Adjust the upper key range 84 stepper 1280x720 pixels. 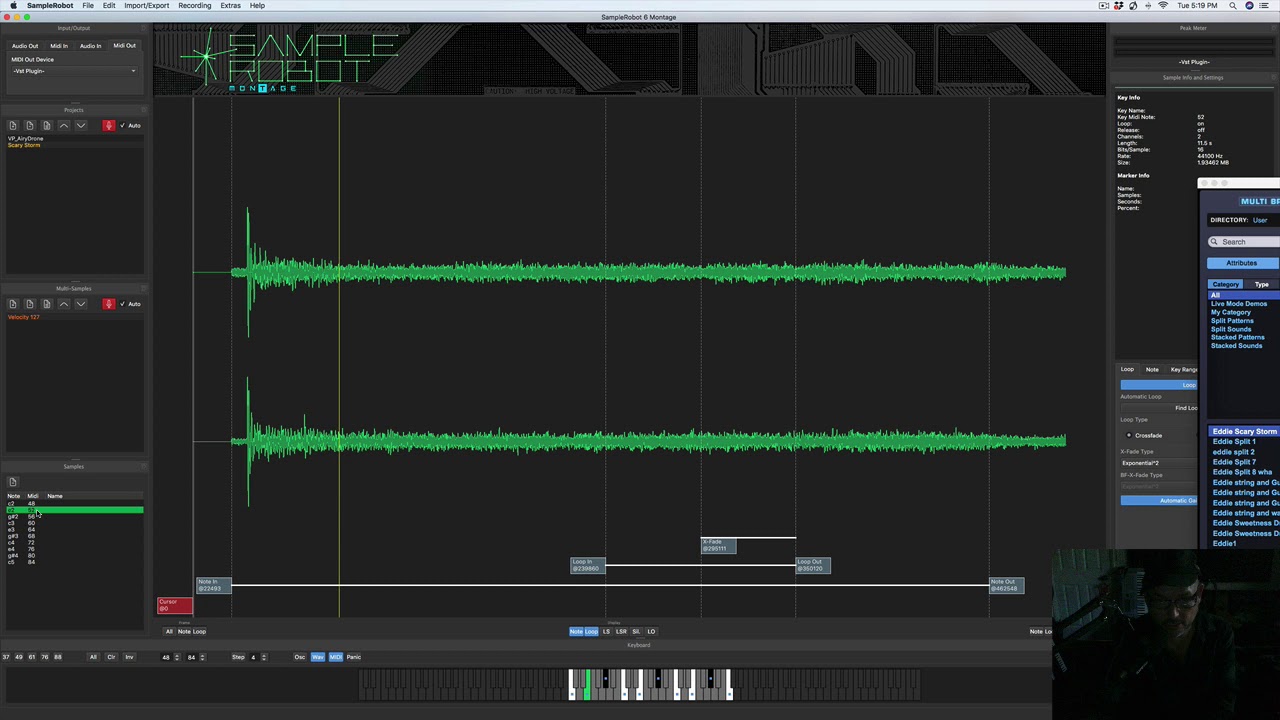click(x=202, y=657)
